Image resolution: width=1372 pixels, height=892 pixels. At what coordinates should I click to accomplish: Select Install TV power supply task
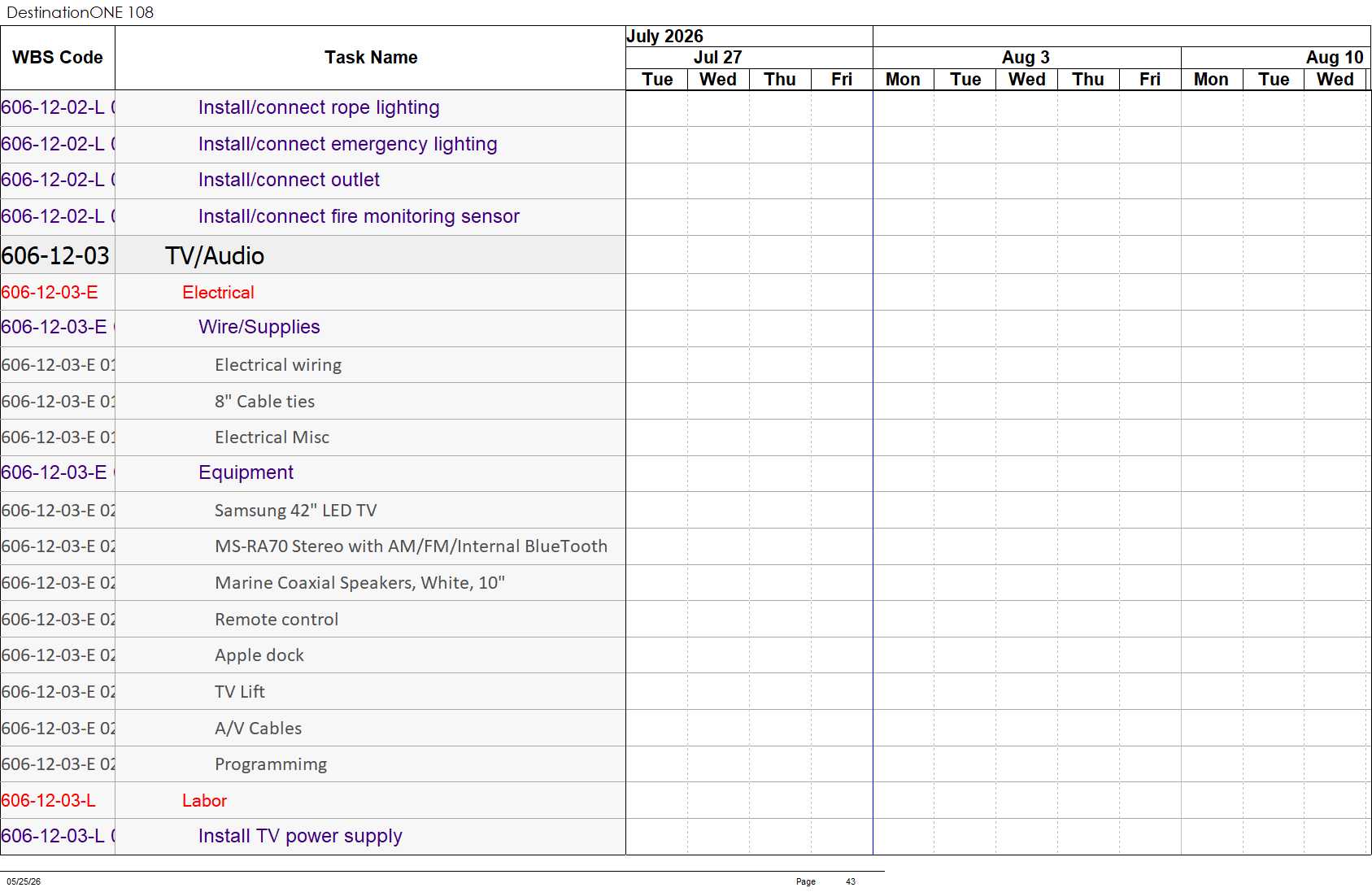[x=300, y=836]
